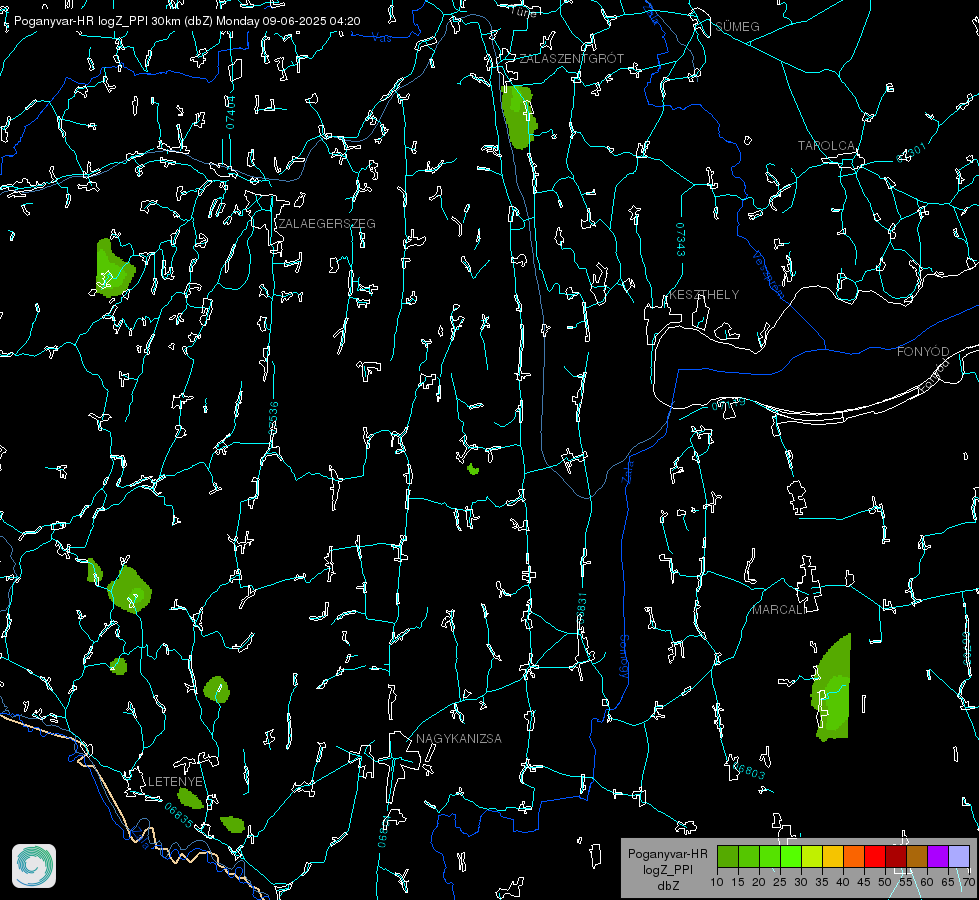Click the Poganyvar-HR radar title text
The width and height of the screenshot is (979, 900).
coord(187,21)
